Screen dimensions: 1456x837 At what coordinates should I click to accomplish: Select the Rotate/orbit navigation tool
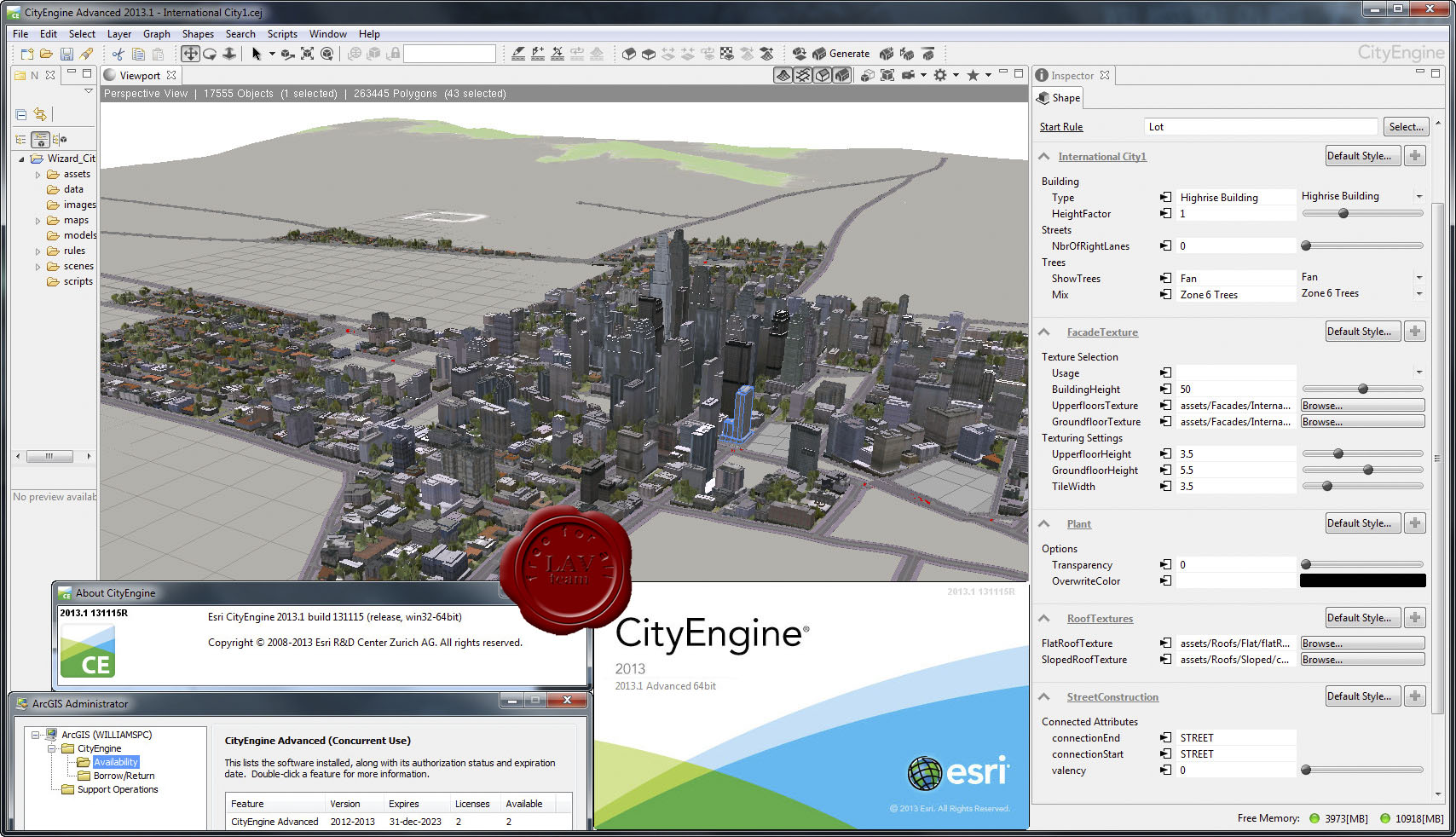(x=210, y=54)
